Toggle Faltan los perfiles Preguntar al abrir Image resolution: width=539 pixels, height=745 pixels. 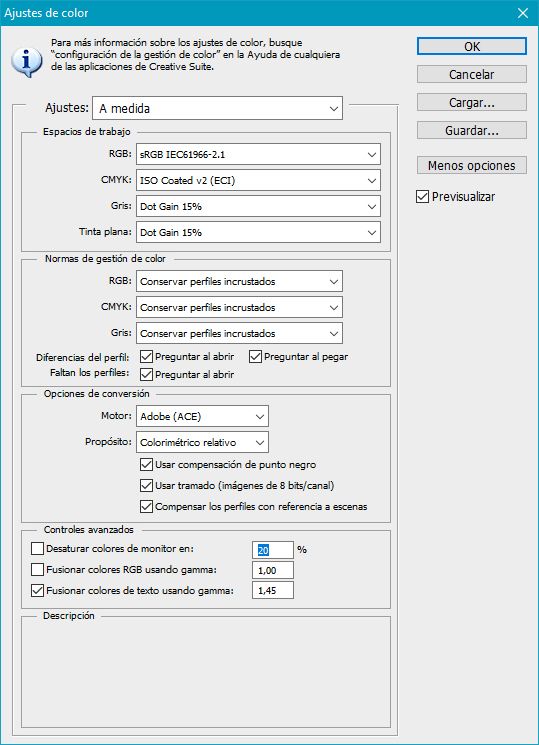[x=146, y=374]
